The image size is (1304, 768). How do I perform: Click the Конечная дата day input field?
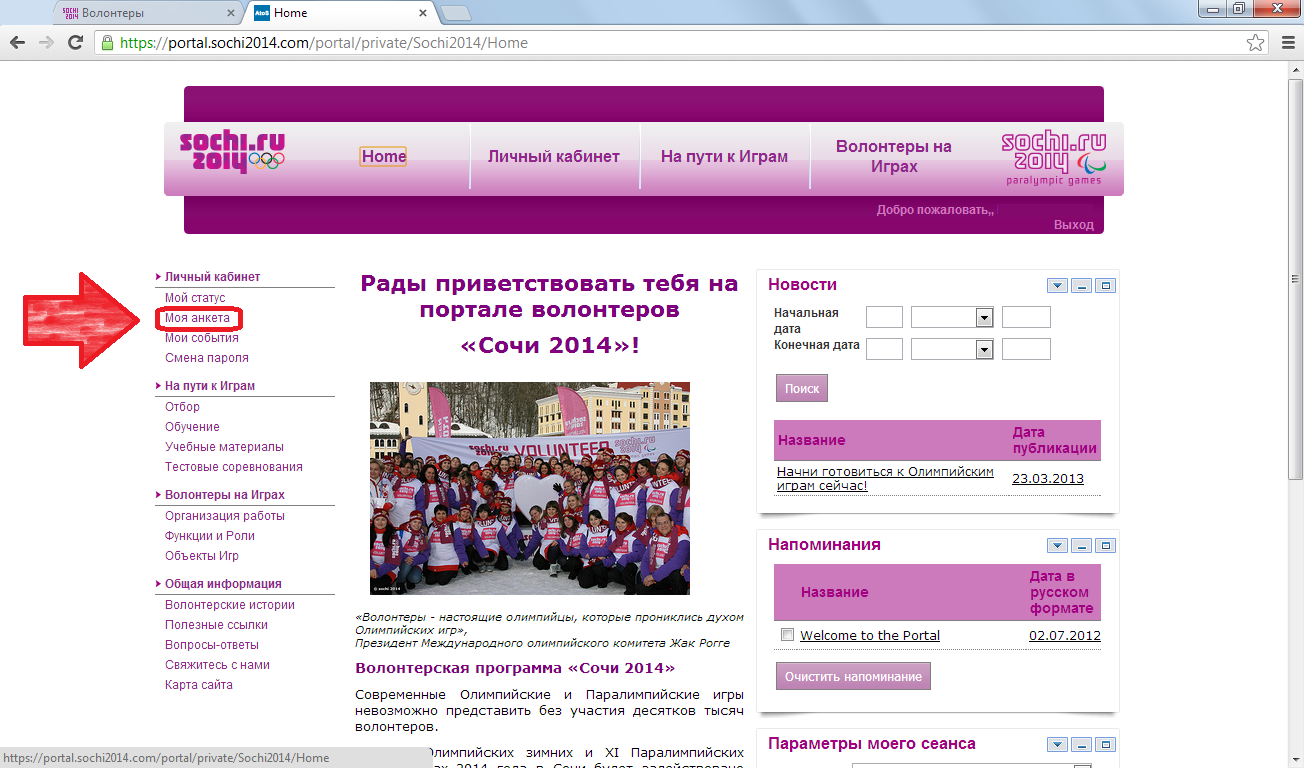pyautogui.click(x=884, y=349)
